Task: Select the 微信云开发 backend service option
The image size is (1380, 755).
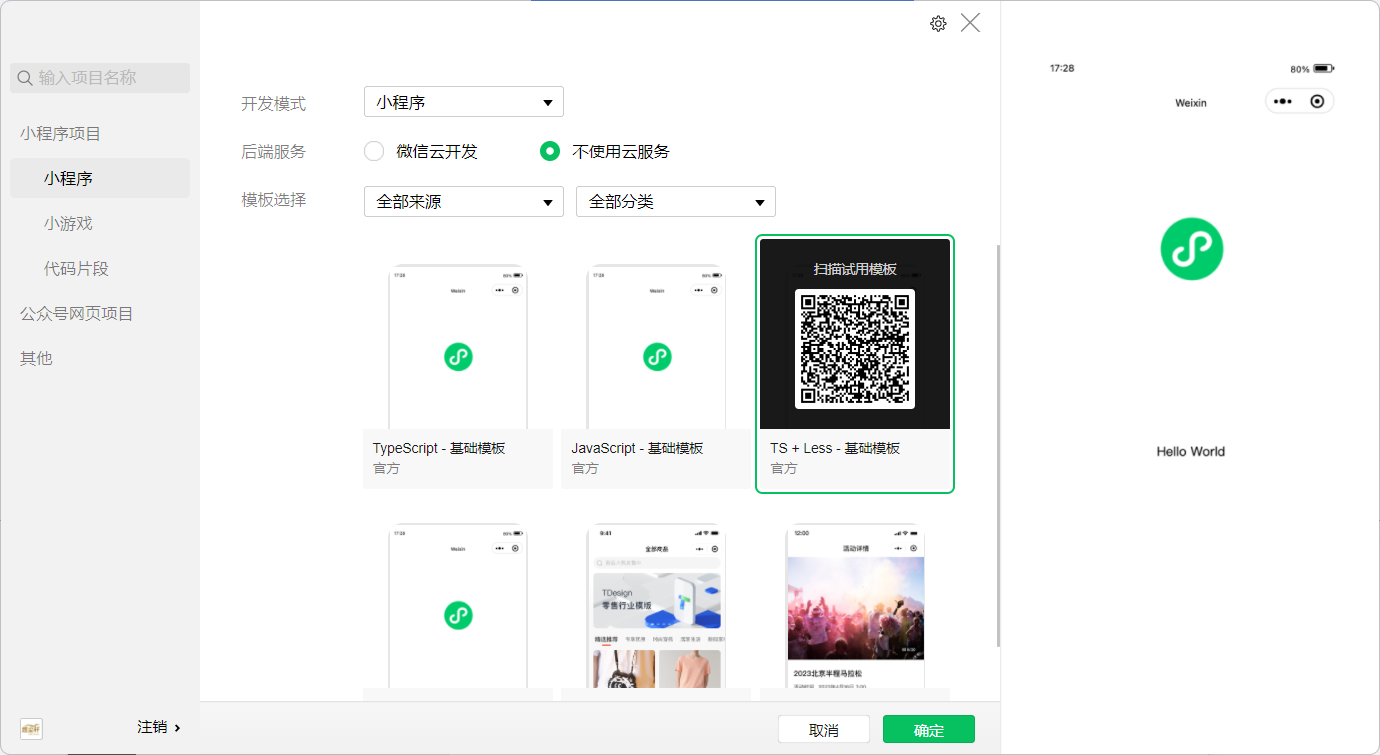Action: pos(373,151)
